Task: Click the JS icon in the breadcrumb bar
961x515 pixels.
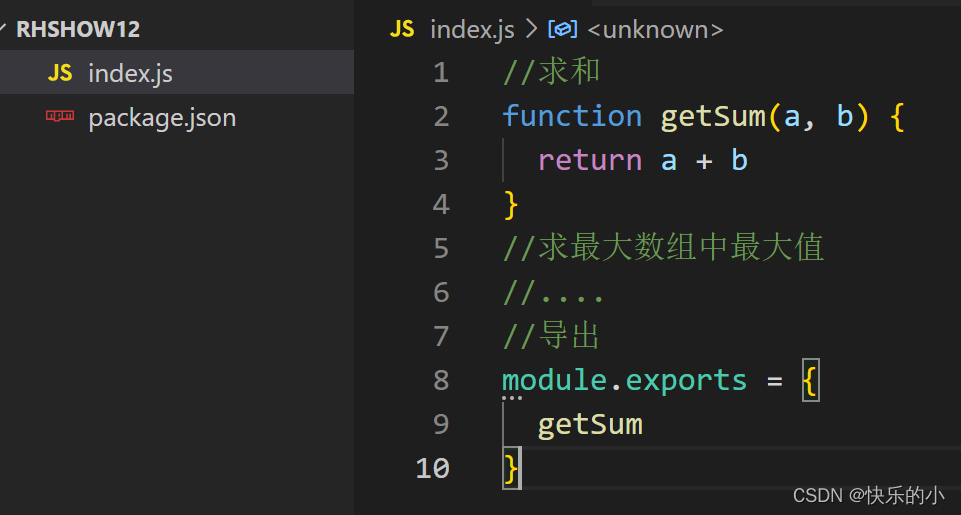Action: pos(402,29)
